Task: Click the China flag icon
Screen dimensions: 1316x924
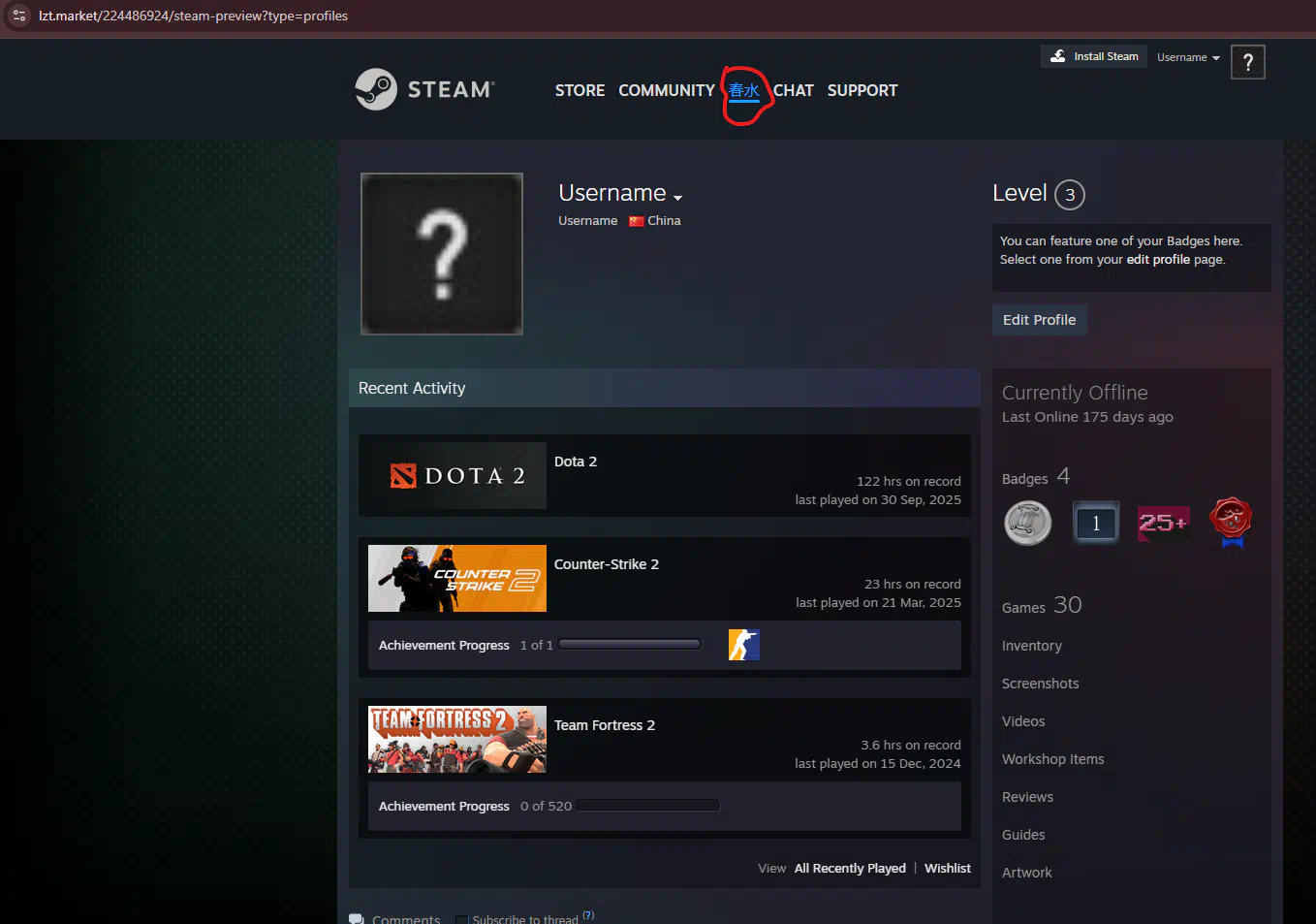Action: (x=637, y=221)
